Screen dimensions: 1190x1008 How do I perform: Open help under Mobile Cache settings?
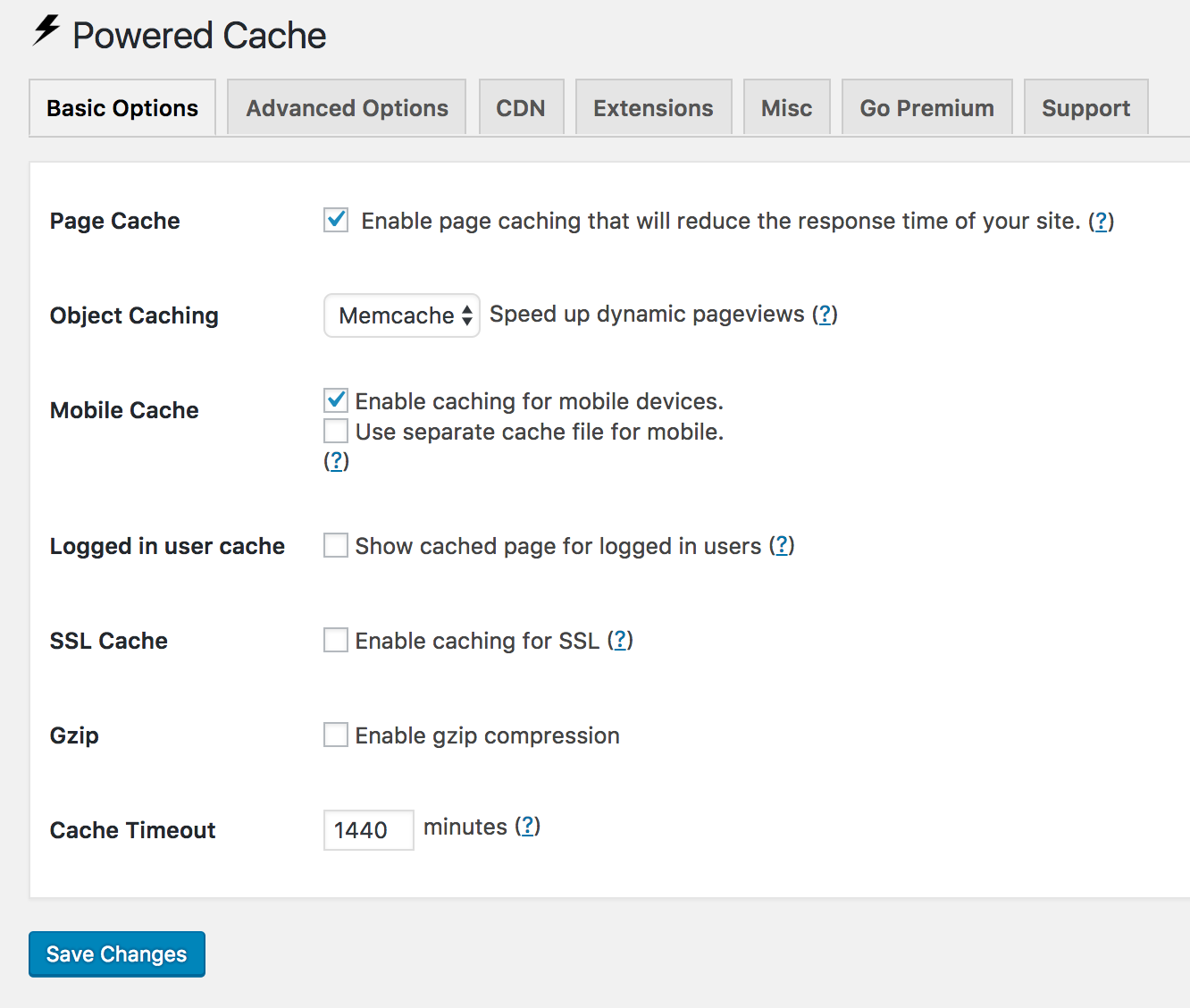(336, 461)
